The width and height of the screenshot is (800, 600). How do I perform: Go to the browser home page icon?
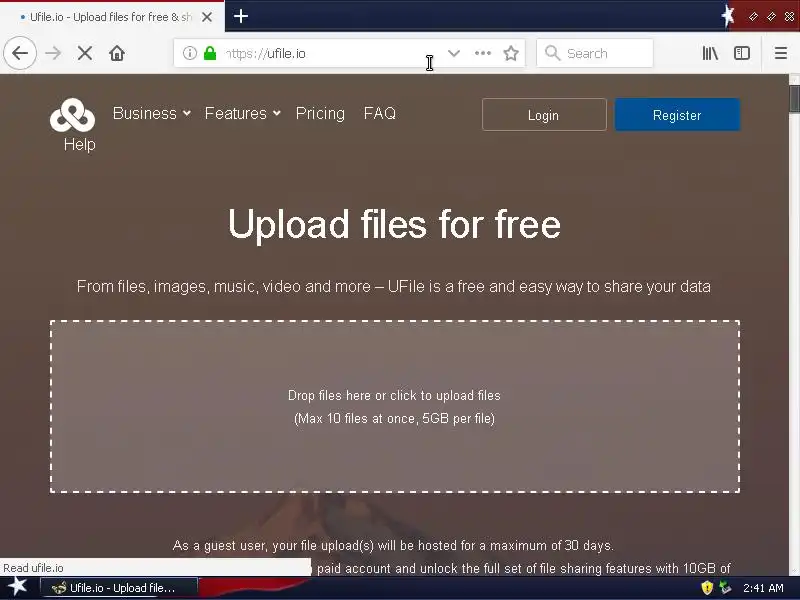(x=117, y=53)
